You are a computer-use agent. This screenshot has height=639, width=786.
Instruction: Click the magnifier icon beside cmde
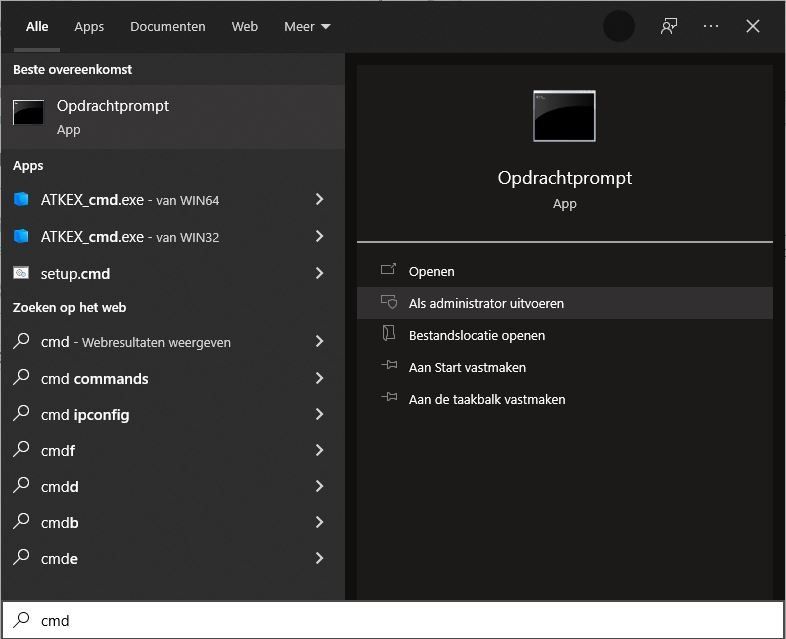click(x=21, y=557)
